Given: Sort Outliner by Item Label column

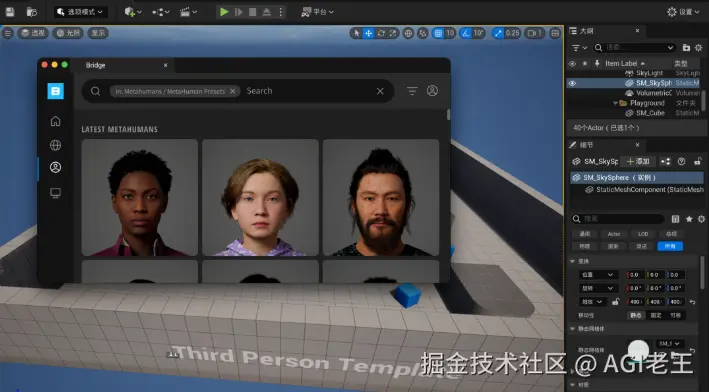Looking at the screenshot, I should 625,63.
